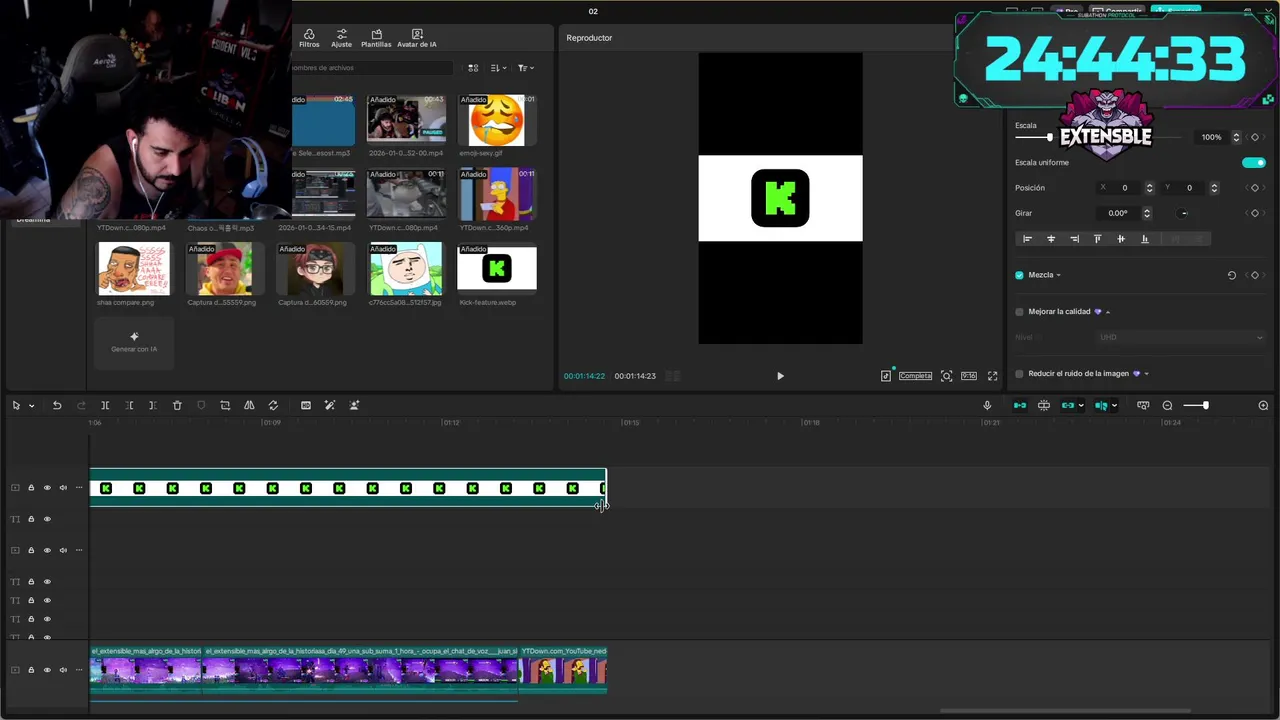This screenshot has width=1280, height=720.
Task: Open the Ajuste tab
Action: click(x=342, y=38)
